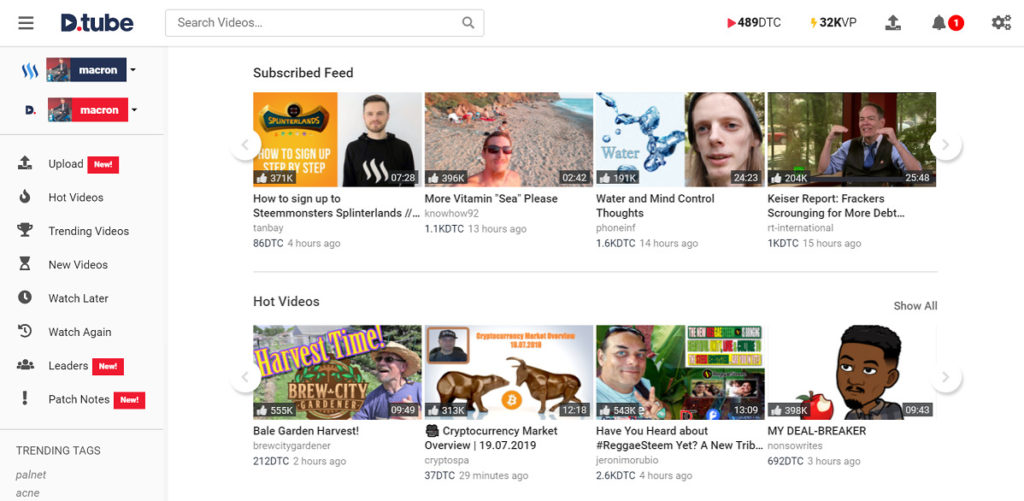This screenshot has width=1024, height=501.
Task: Visit channel brewcitygardener
Action: 292,446
